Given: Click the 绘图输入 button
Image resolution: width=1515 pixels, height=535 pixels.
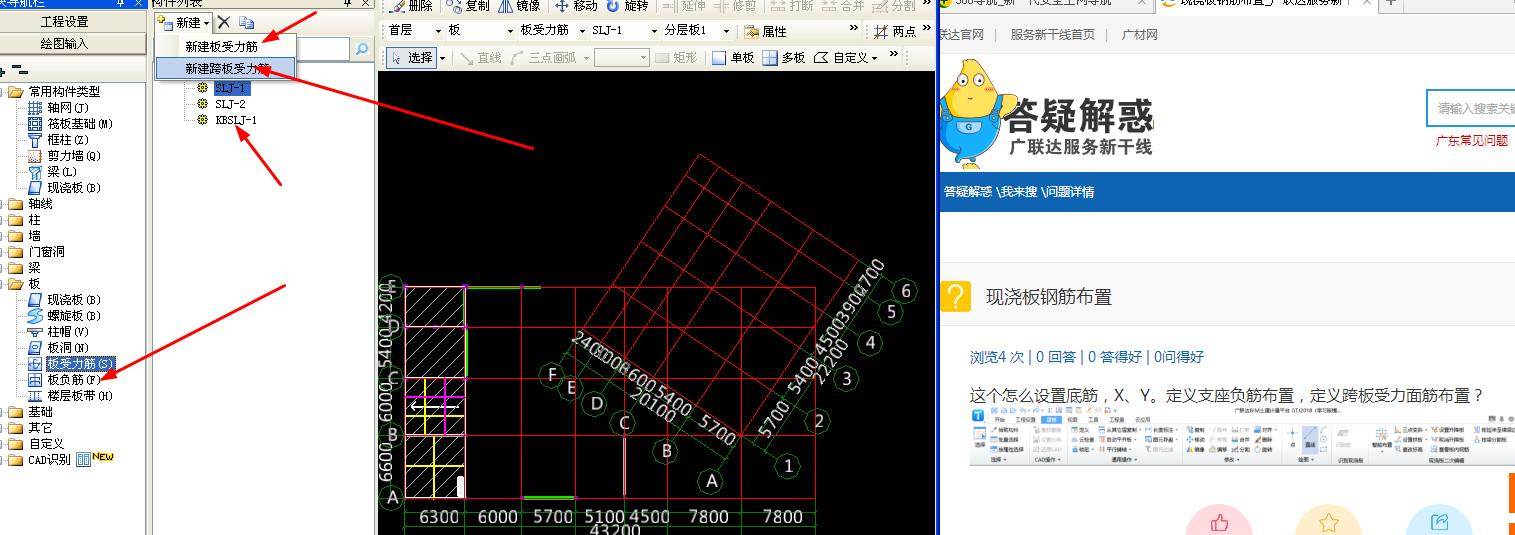Looking at the screenshot, I should pos(64,43).
